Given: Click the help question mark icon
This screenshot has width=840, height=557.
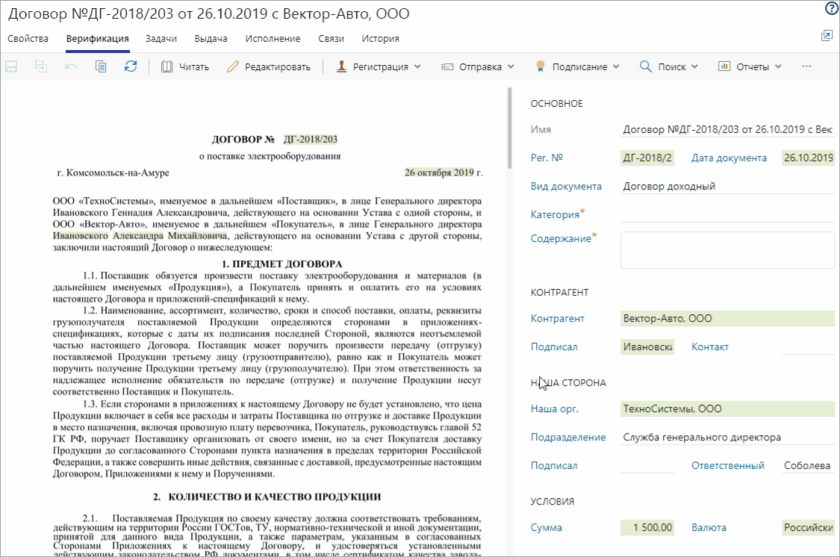Looking at the screenshot, I should point(830,8).
